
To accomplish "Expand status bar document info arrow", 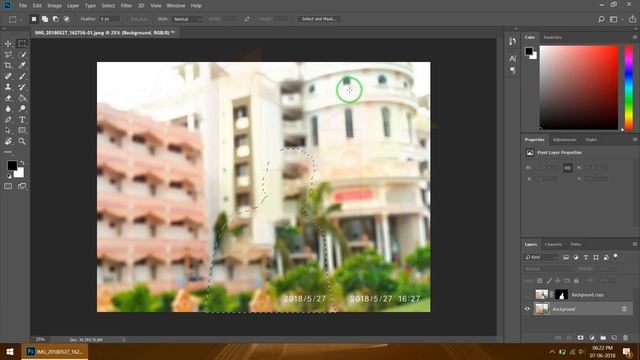I will [124, 340].
